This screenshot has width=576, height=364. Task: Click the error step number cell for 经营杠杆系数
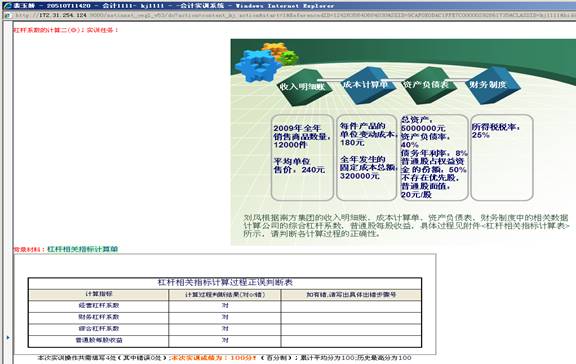point(351,306)
